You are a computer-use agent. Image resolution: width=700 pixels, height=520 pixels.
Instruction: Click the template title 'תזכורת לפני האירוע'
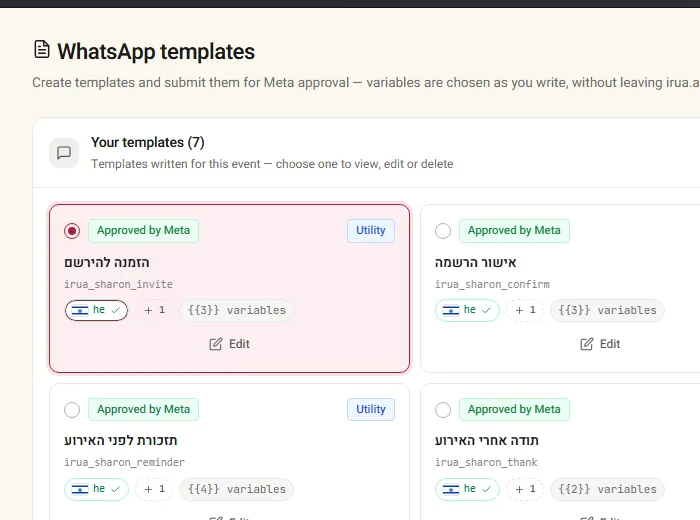click(x=121, y=441)
